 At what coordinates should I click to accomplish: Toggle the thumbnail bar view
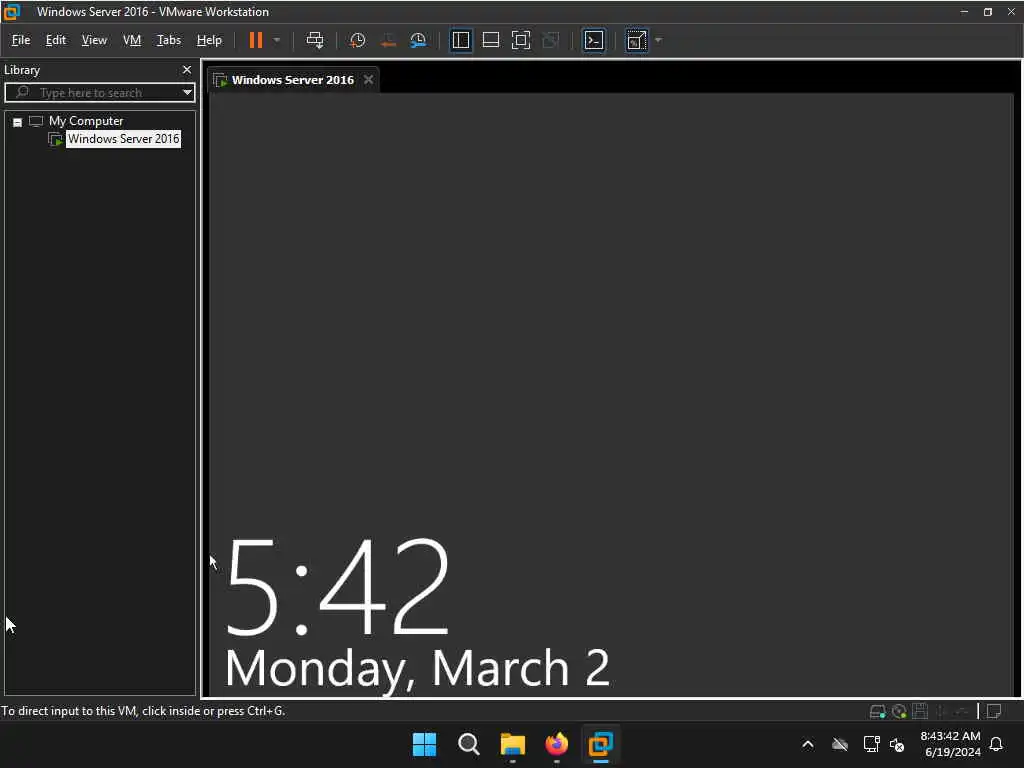click(x=491, y=40)
